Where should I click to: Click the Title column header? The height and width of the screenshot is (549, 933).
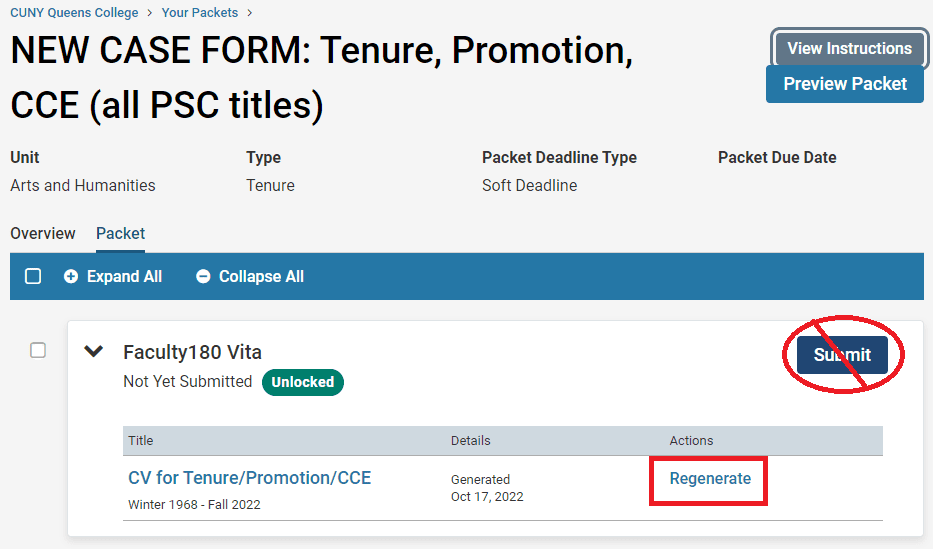point(141,441)
